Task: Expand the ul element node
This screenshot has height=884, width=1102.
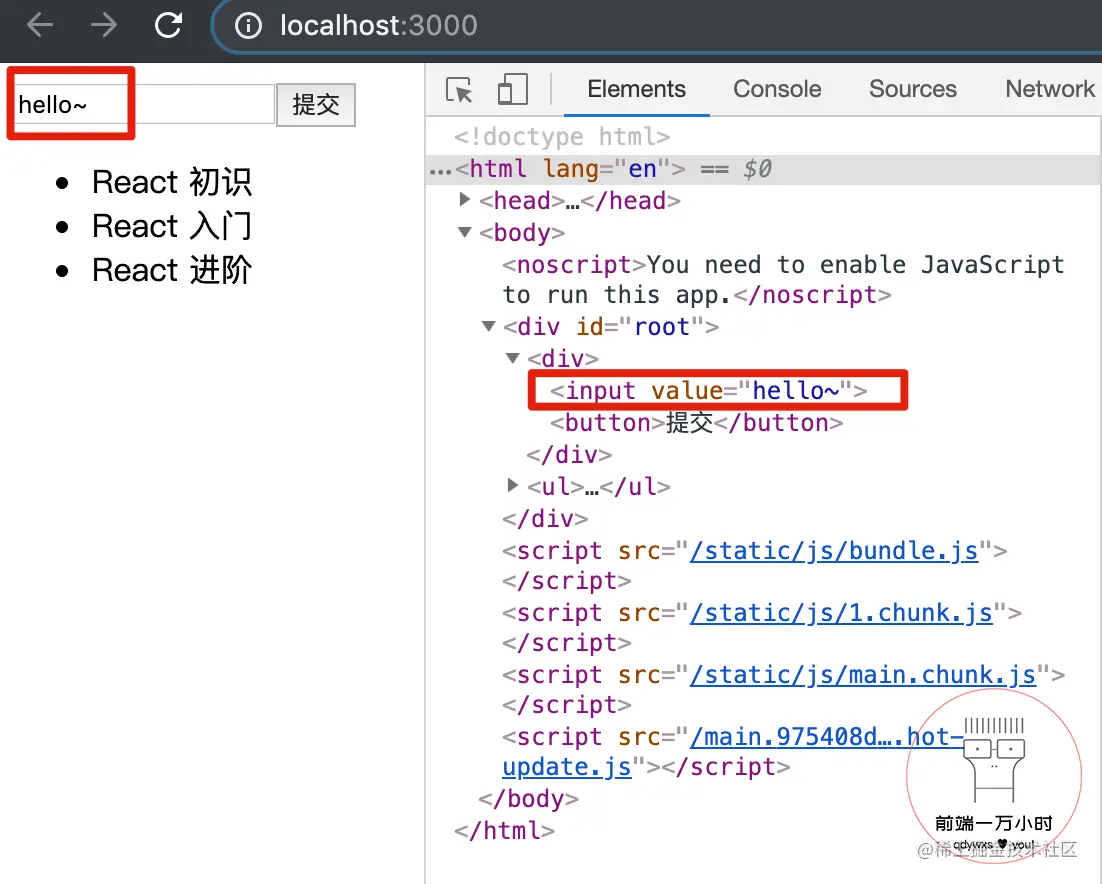Action: click(x=512, y=485)
